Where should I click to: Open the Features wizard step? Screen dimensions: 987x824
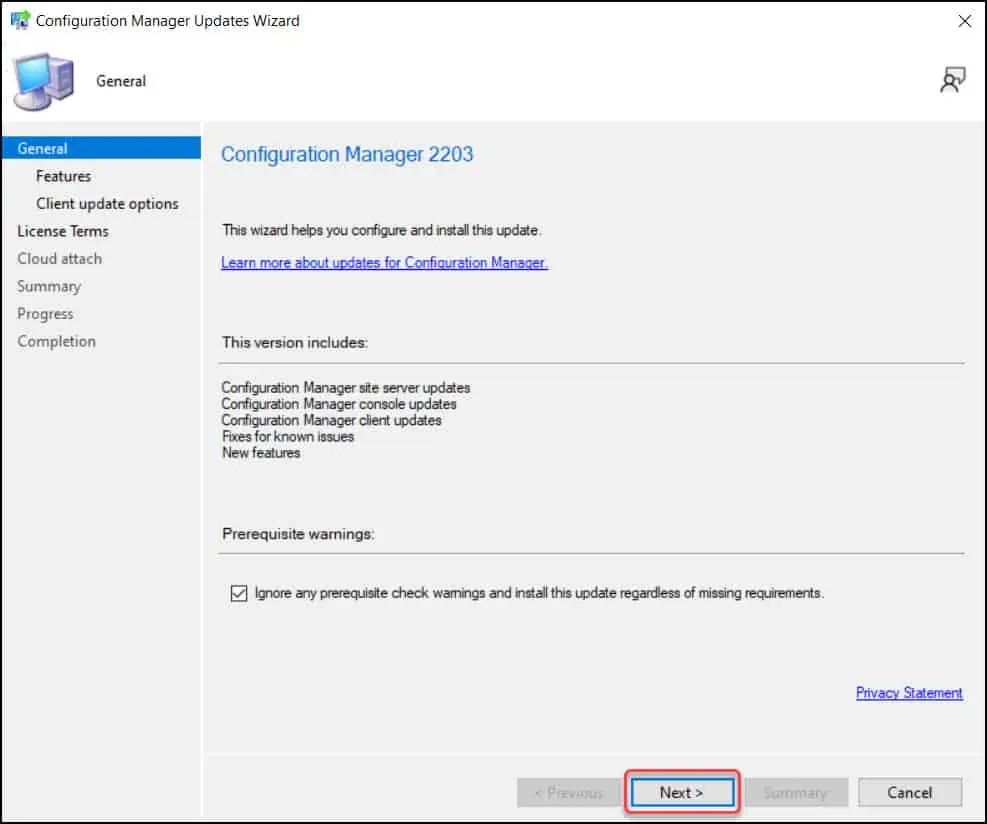[64, 176]
